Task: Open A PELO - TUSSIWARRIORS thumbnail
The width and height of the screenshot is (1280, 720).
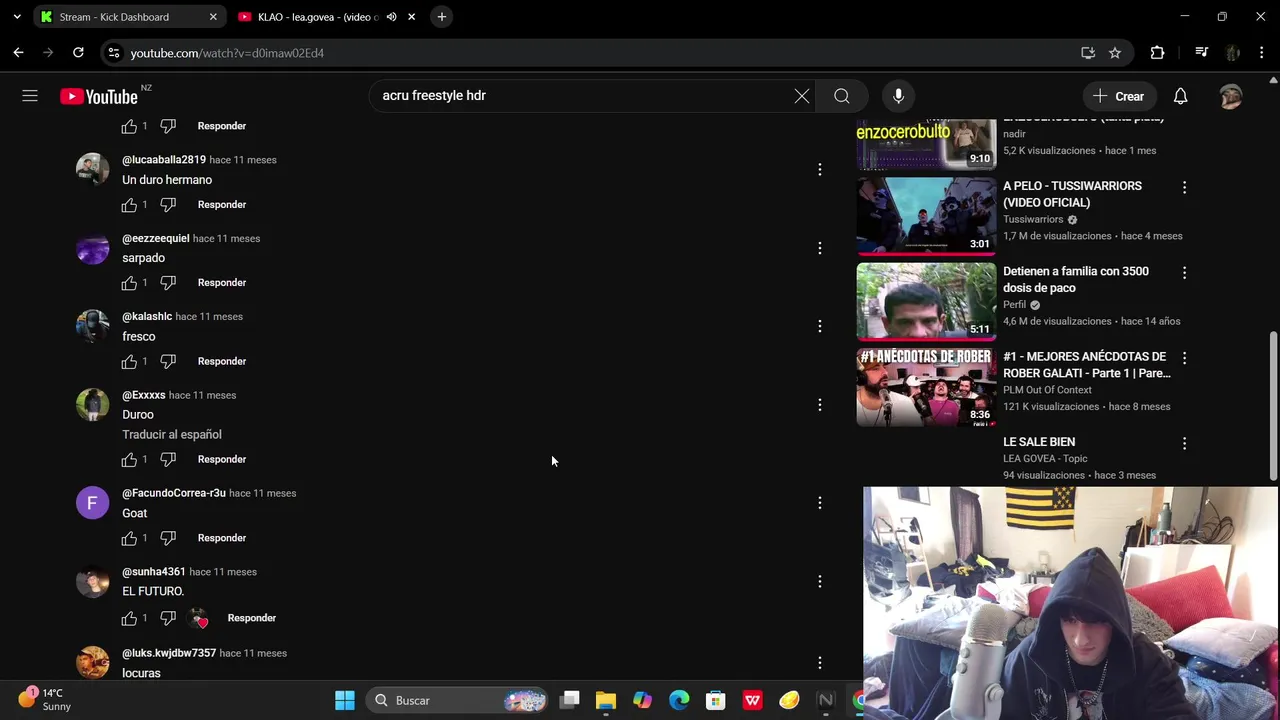Action: click(926, 216)
